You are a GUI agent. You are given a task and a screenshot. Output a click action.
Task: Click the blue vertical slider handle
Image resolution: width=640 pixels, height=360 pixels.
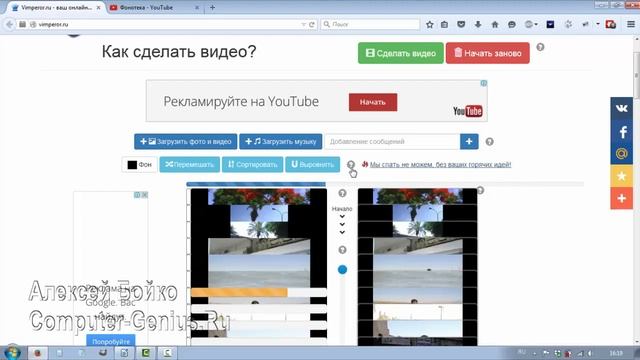342,269
